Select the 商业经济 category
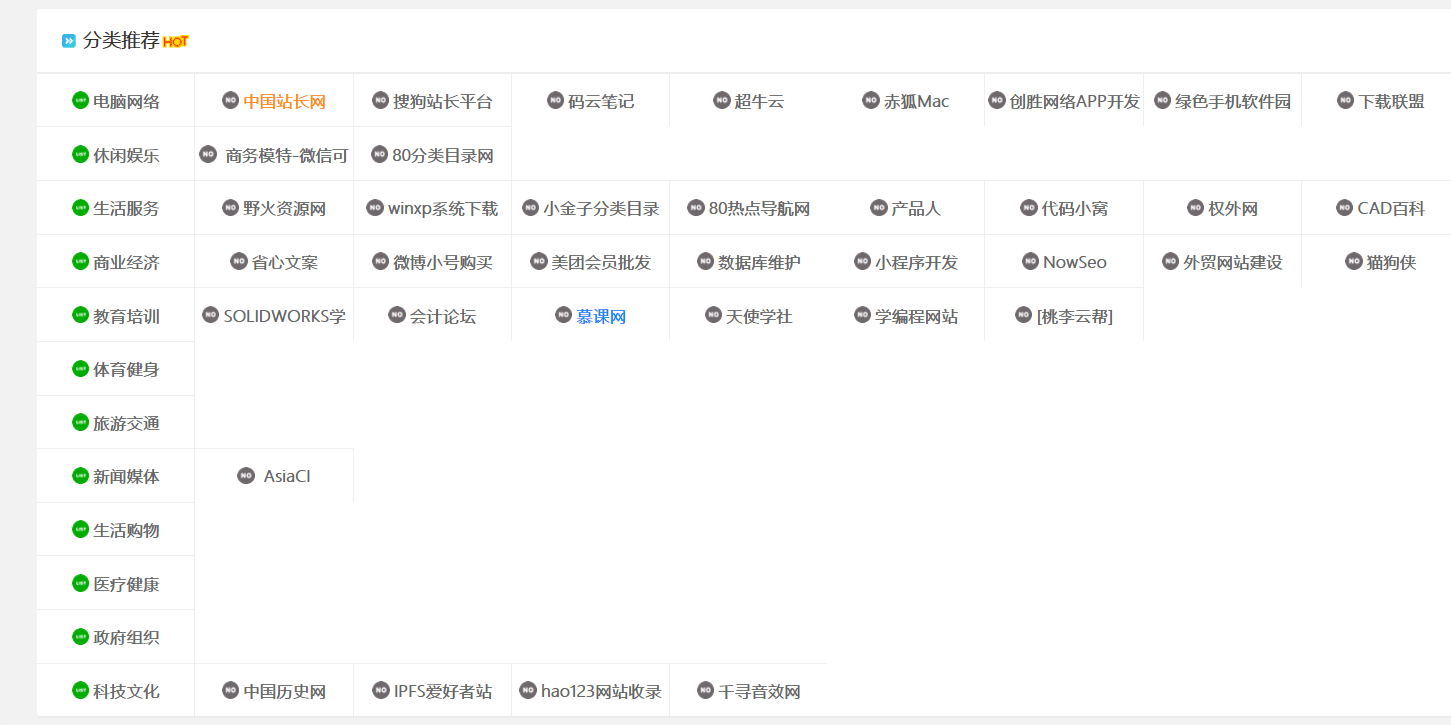 point(126,262)
